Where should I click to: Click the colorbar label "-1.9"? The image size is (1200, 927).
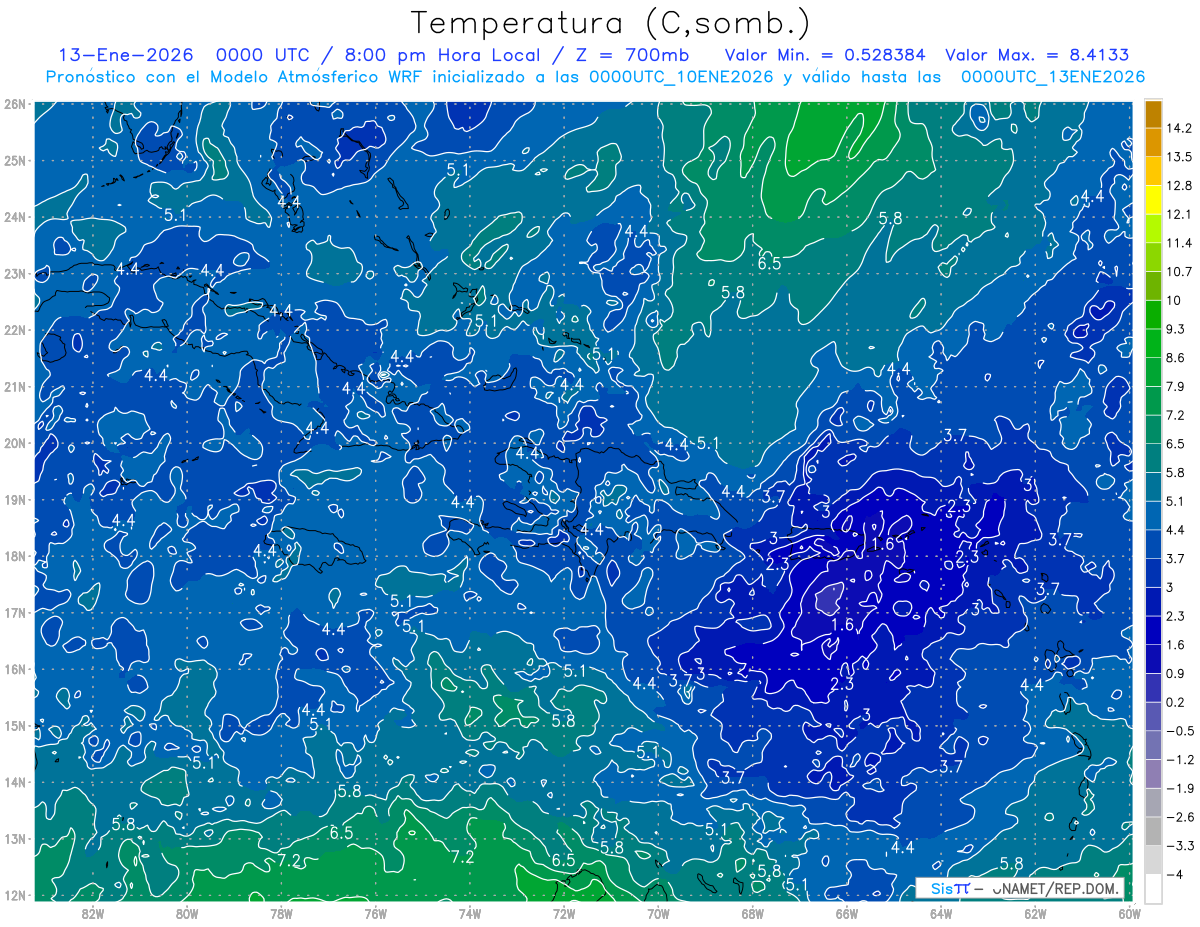click(1180, 789)
